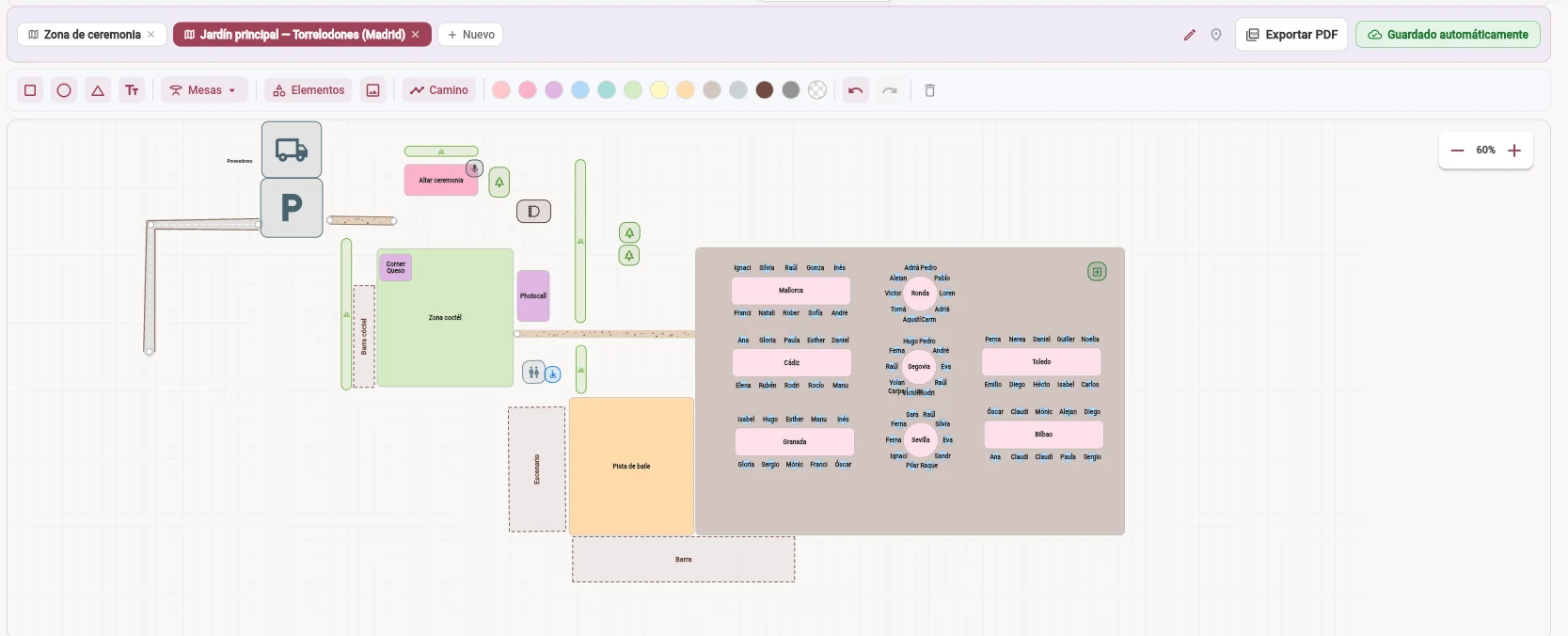Select the Barra block below the dance floor
The width and height of the screenshot is (1568, 636).
click(684, 560)
